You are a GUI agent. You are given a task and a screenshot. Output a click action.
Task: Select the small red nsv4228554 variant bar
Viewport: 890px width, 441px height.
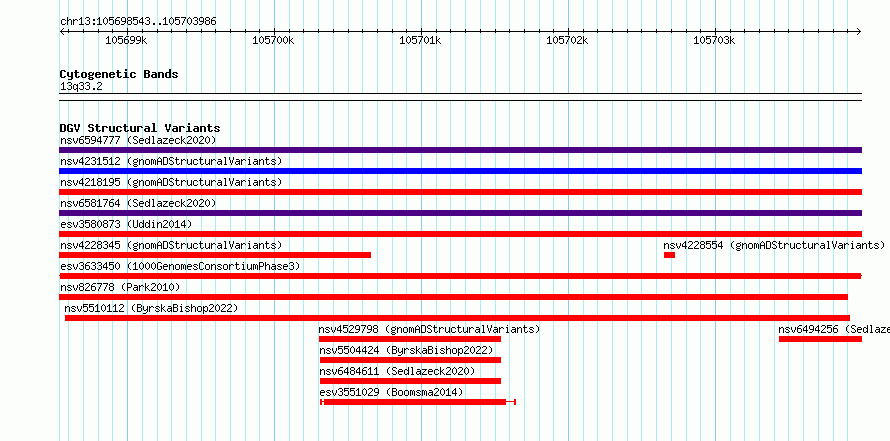coord(669,255)
